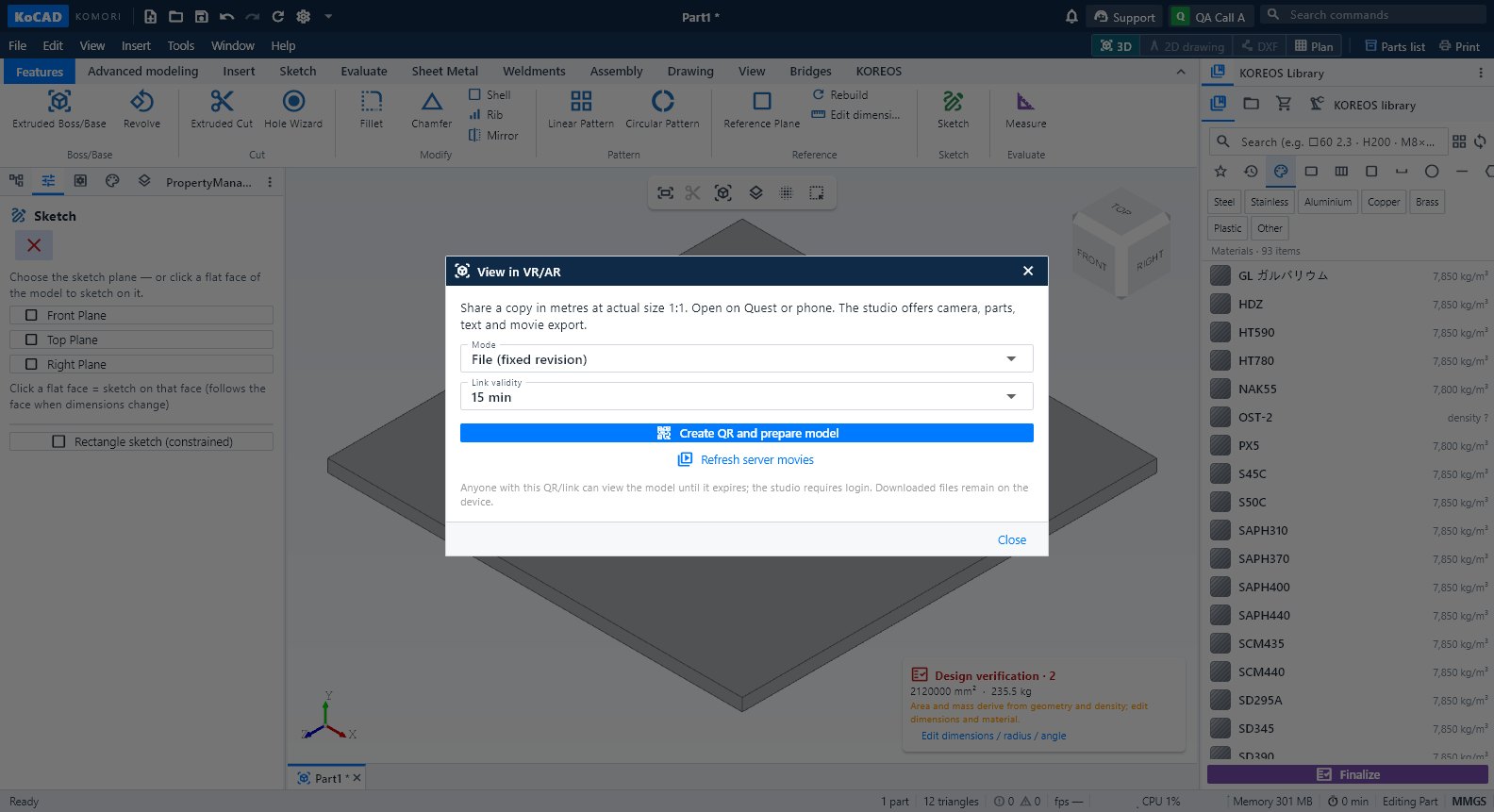
Task: Activate the Measure tool
Action: [x=1025, y=109]
